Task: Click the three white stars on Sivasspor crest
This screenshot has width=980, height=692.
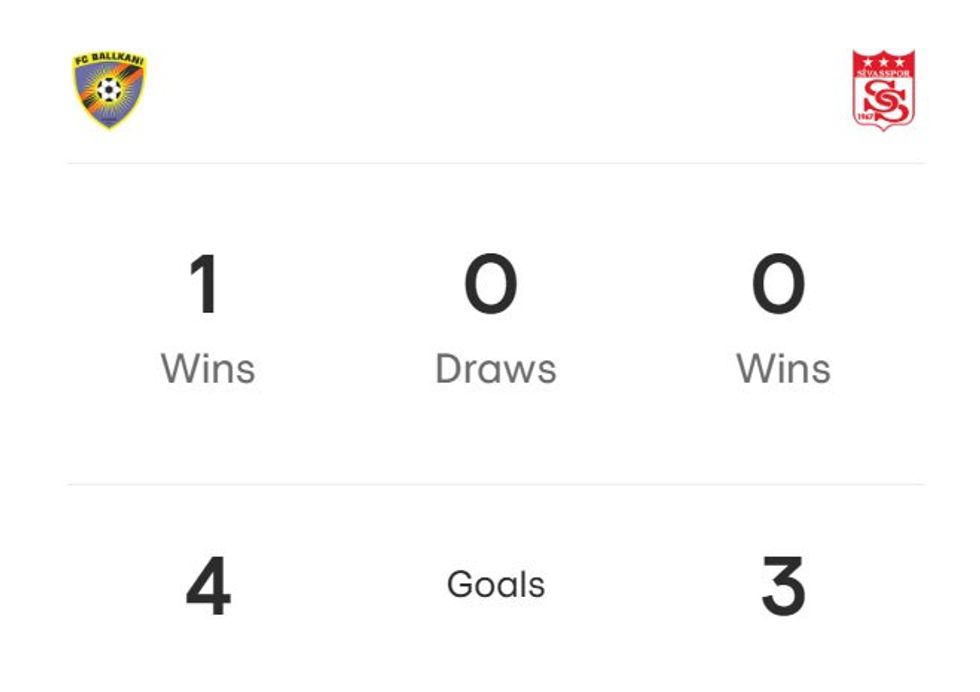Action: pyautogui.click(x=883, y=60)
